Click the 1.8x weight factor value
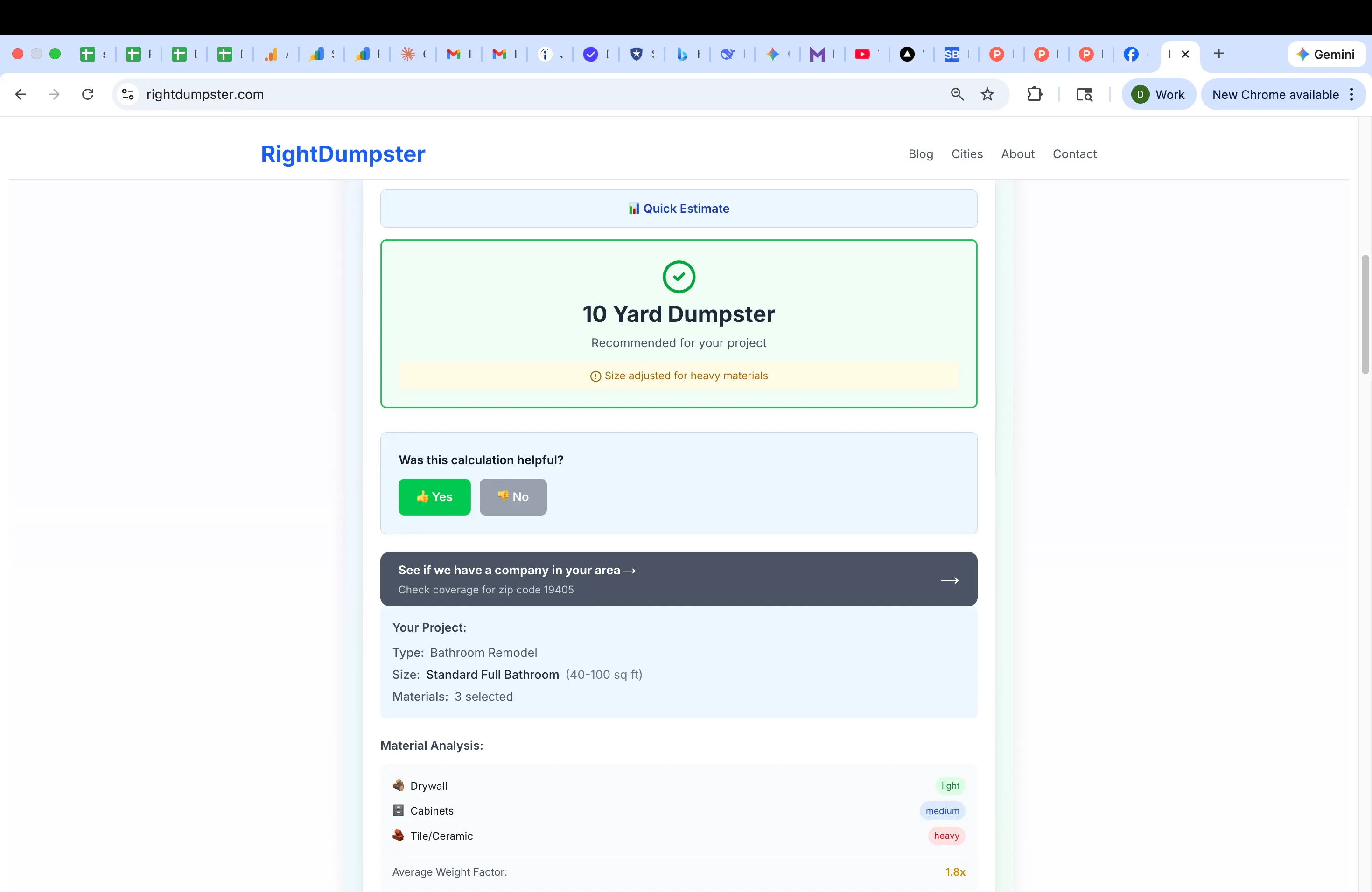 955,872
